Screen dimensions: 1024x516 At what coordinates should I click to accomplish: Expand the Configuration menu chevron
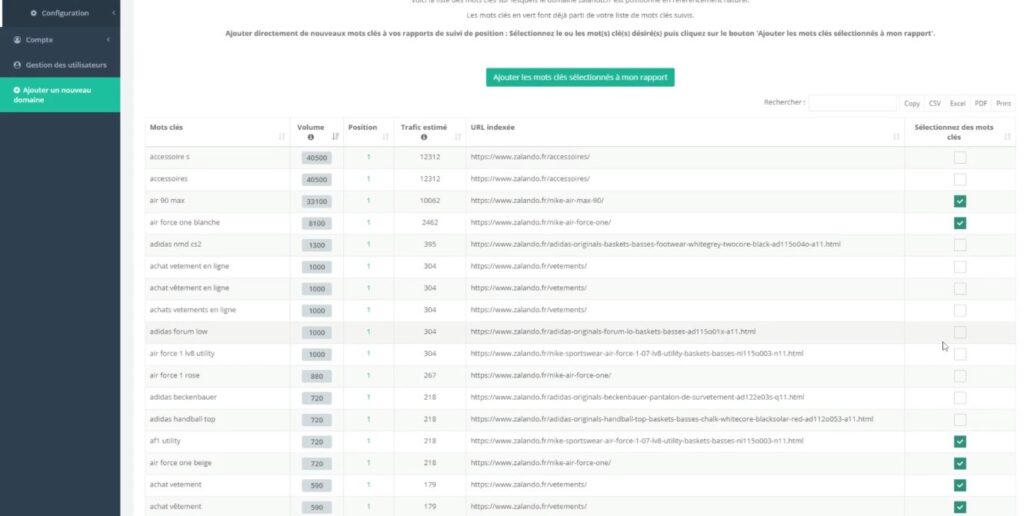pyautogui.click(x=112, y=13)
